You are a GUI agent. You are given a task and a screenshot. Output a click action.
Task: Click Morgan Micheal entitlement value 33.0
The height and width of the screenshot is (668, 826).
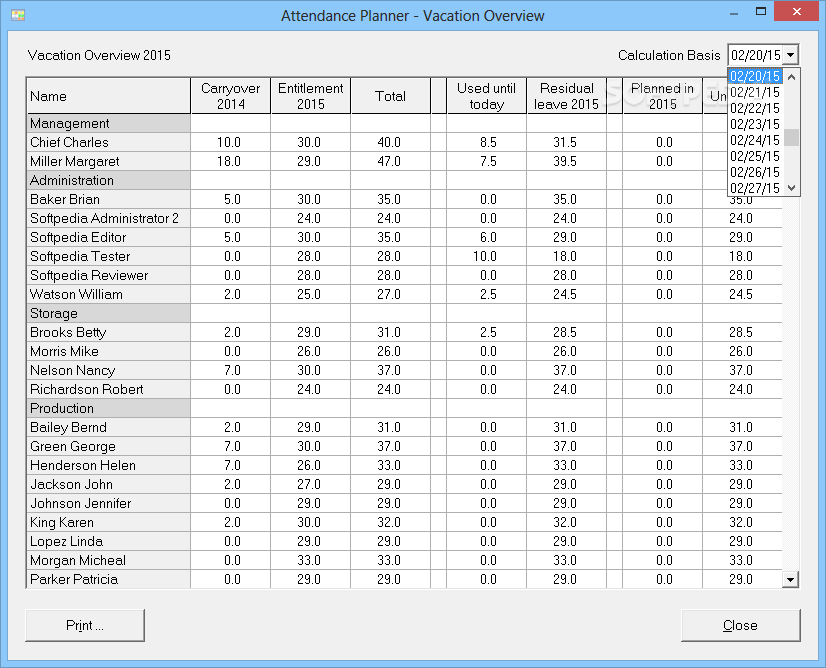(309, 560)
